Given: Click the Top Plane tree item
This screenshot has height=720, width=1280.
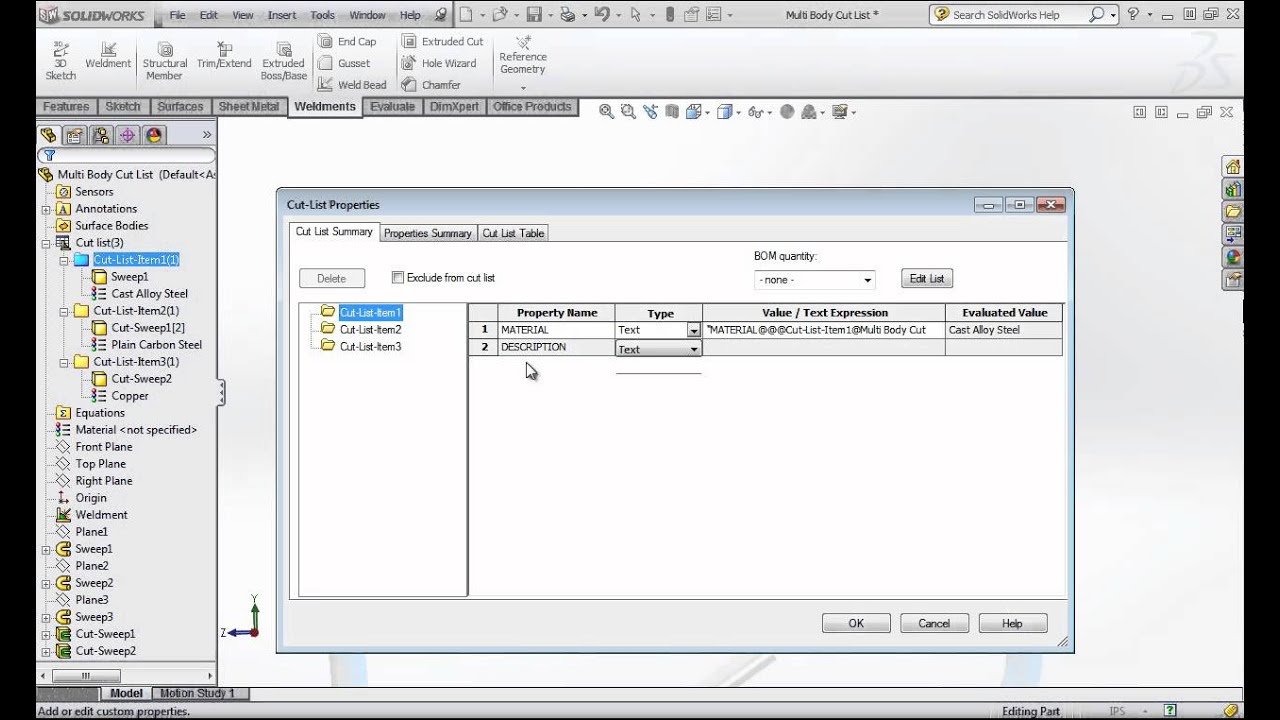Looking at the screenshot, I should point(100,464).
